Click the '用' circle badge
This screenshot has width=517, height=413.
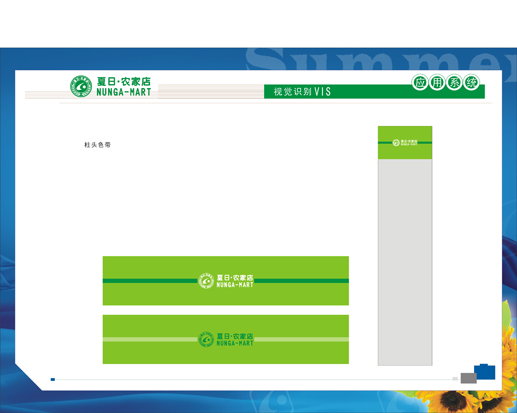[437, 82]
